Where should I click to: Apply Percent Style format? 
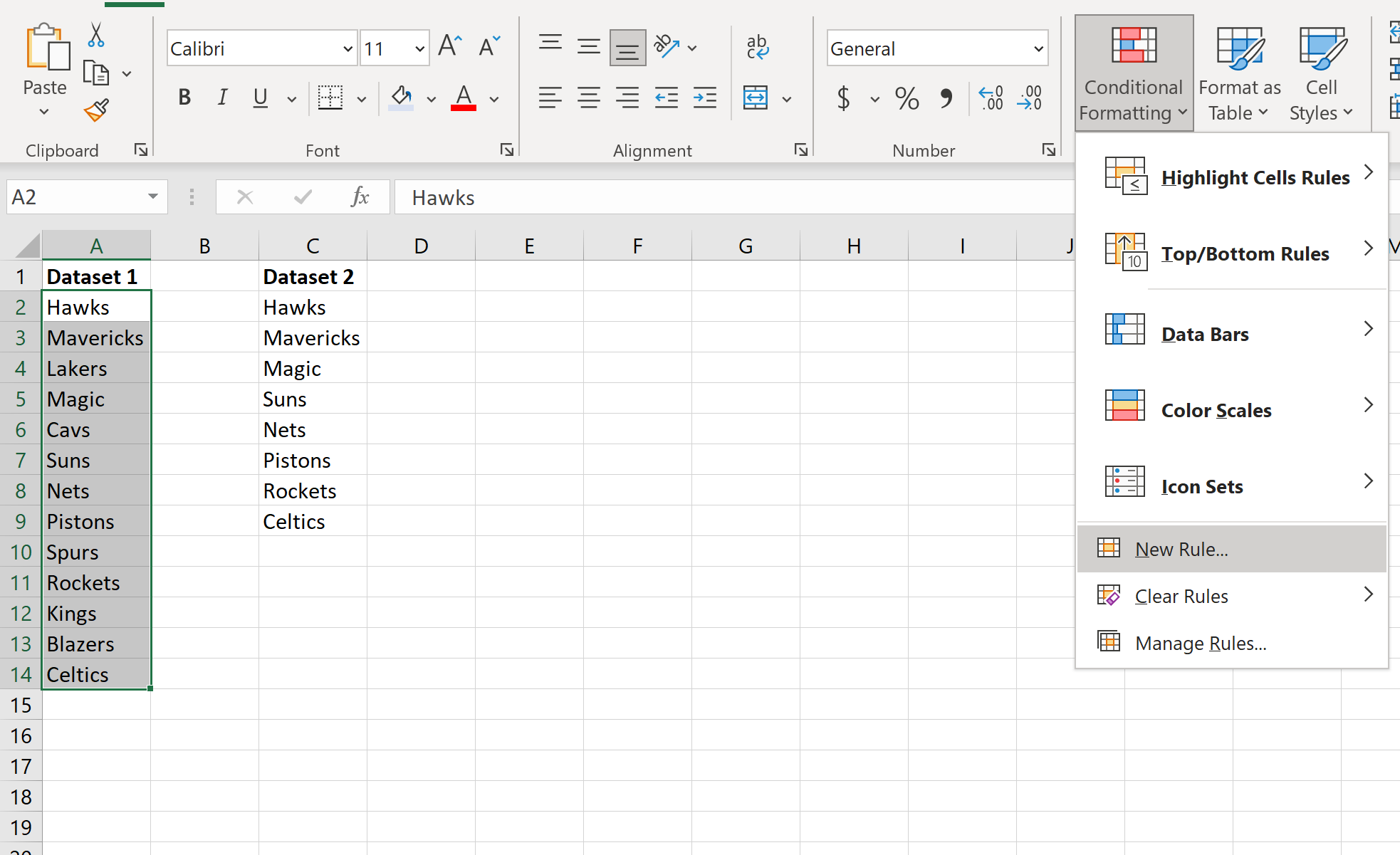907,98
